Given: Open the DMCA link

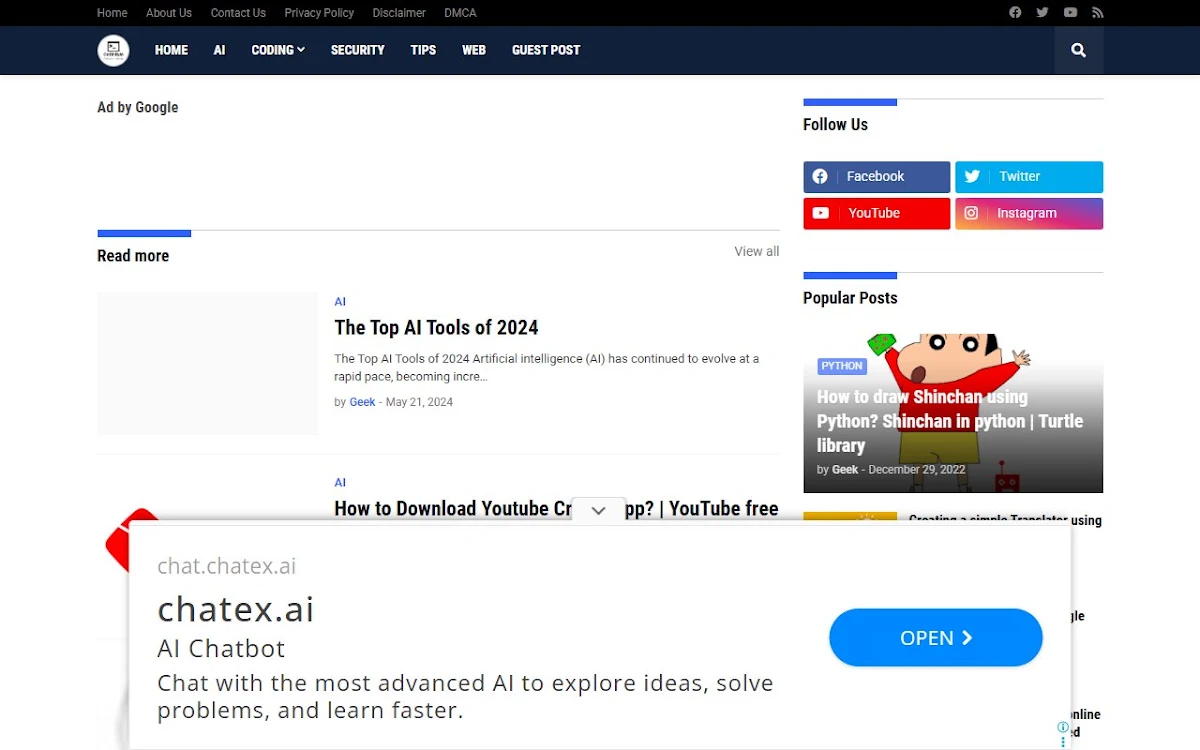Looking at the screenshot, I should point(460,13).
